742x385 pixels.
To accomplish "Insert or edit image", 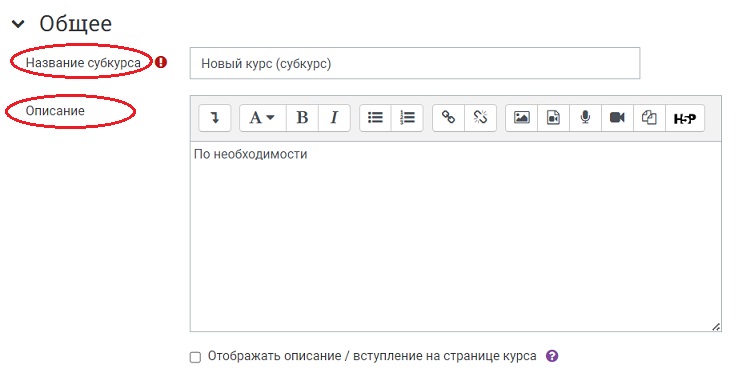I will 521,117.
